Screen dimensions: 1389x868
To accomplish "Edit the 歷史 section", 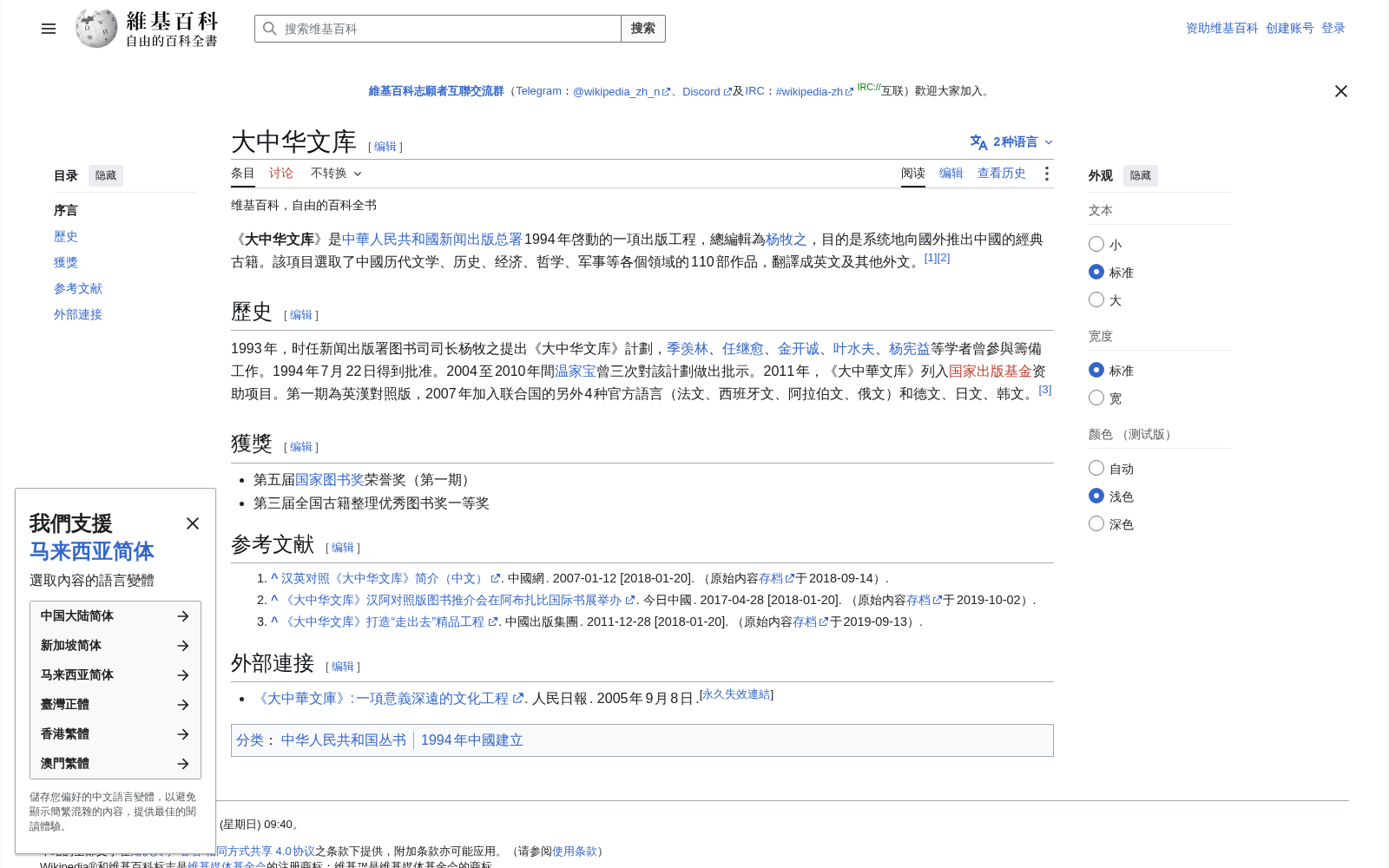I will 301,315.
